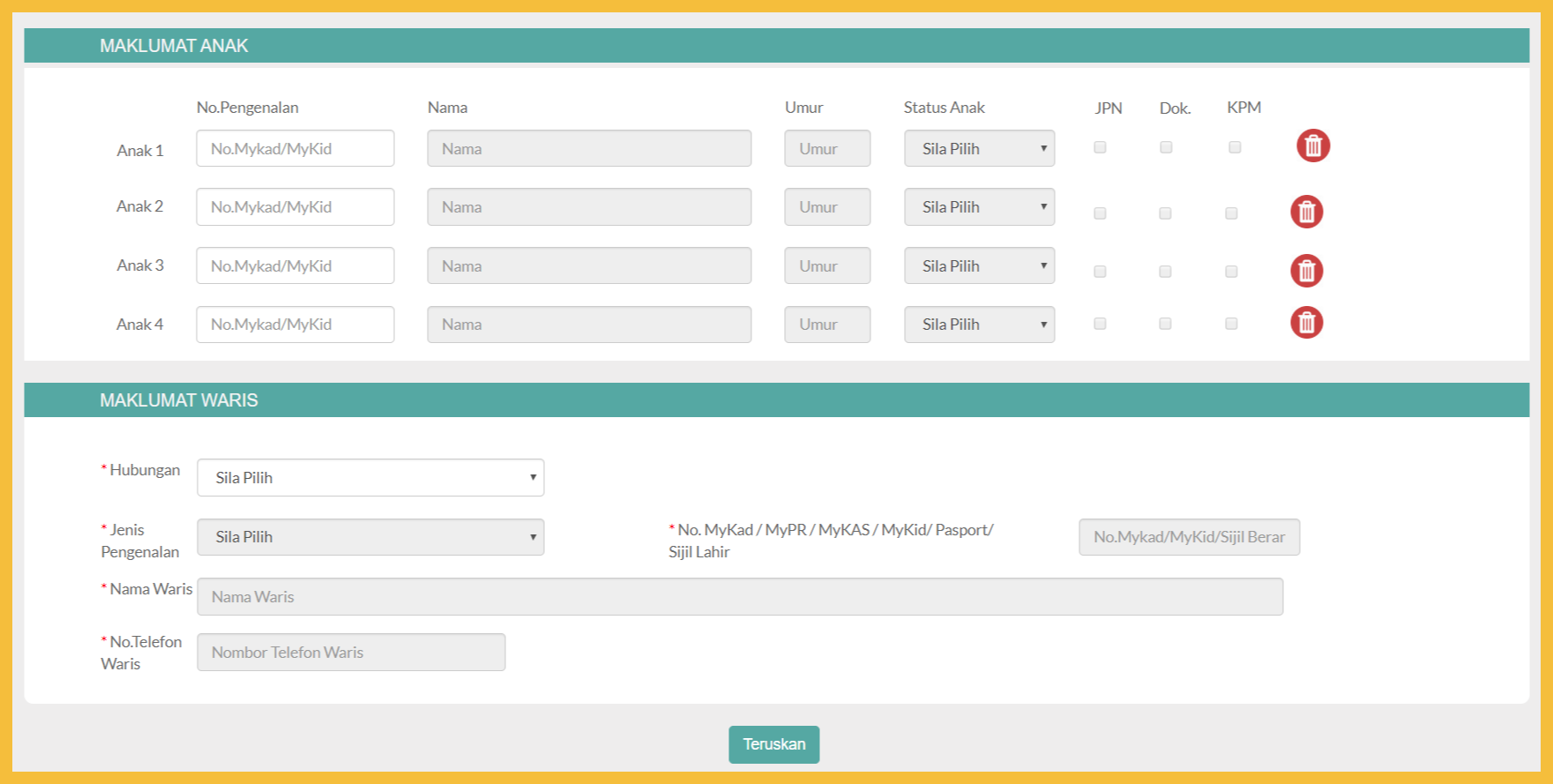Select the Umur field for Anak 4
This screenshot has height=784, width=1553.
click(x=826, y=325)
